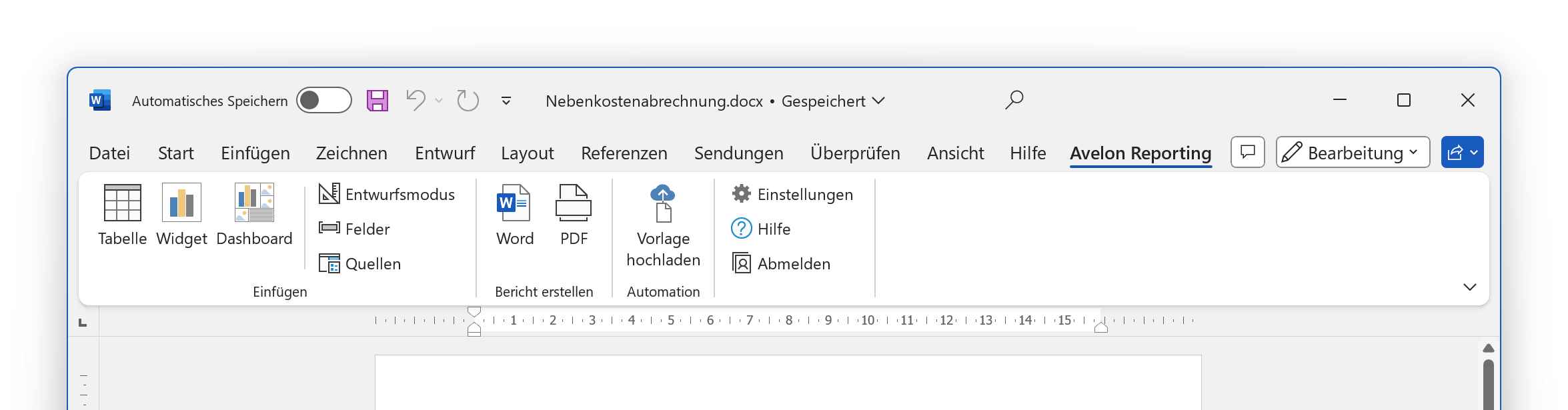Switch to the Zeichnen tab
This screenshot has width=1568, height=410.
pyautogui.click(x=351, y=153)
